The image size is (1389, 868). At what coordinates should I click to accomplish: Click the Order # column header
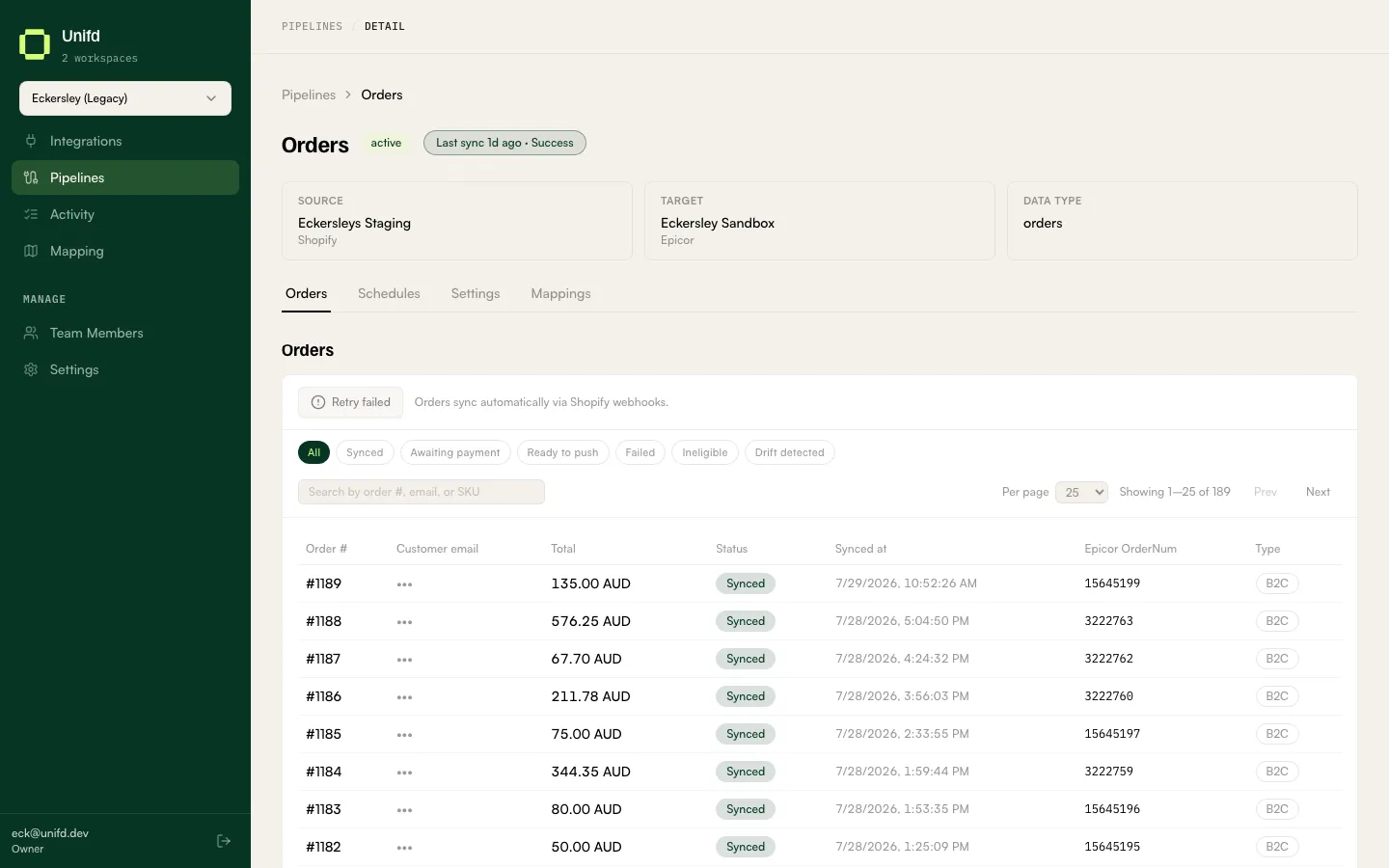point(326,549)
